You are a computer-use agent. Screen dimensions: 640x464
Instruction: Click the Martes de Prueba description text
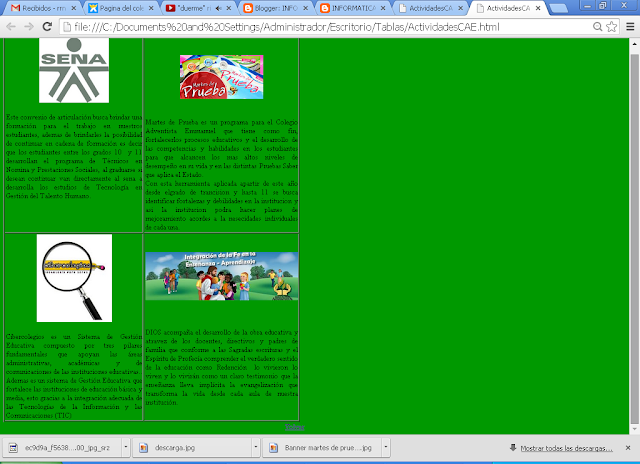[x=222, y=175]
